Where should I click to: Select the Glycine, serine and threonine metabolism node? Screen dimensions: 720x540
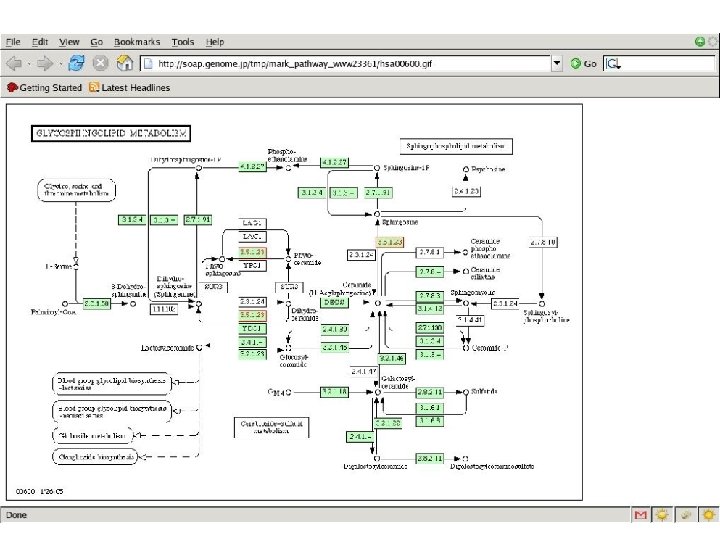click(x=76, y=190)
